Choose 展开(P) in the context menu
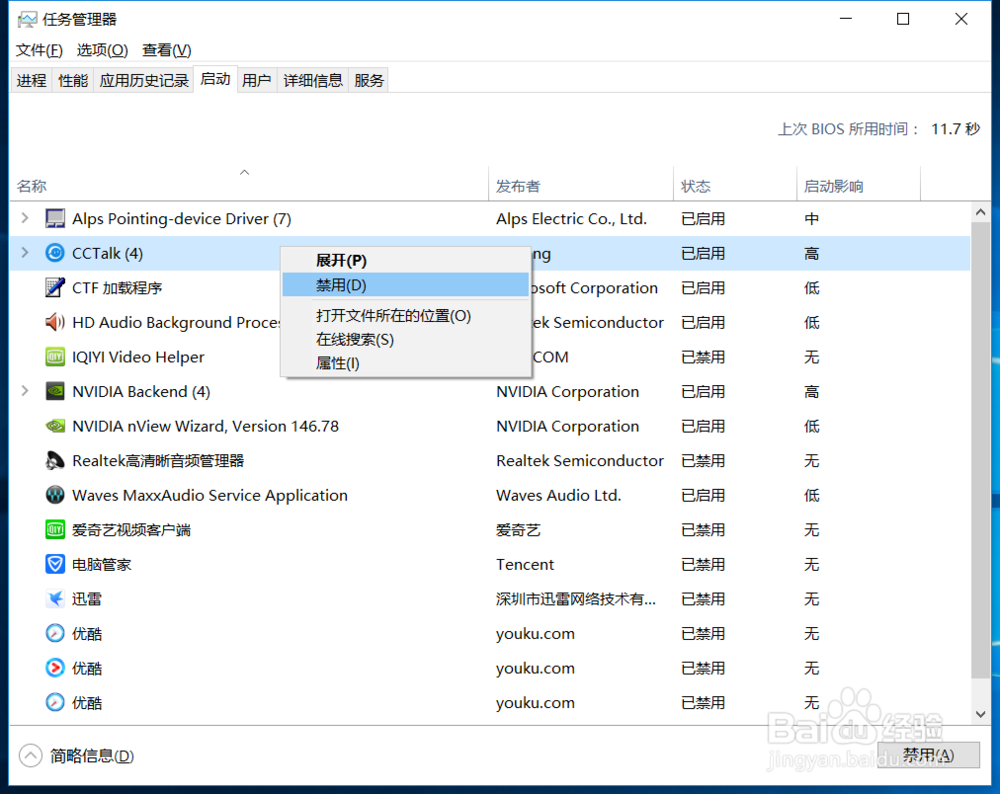The width and height of the screenshot is (1000, 794). (406, 261)
